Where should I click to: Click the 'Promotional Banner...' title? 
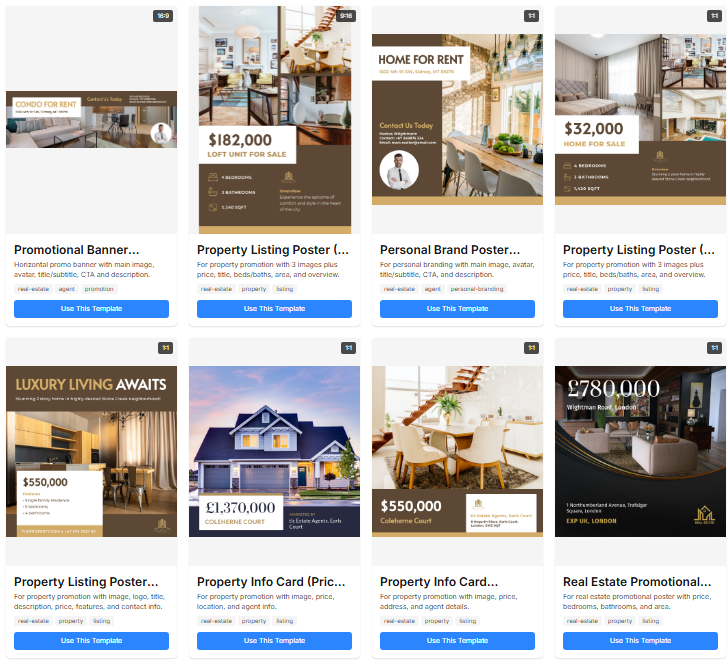77,250
